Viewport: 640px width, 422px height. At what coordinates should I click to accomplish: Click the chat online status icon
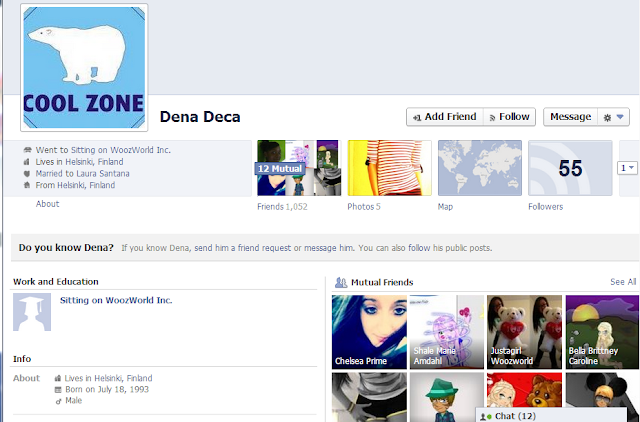coord(486,417)
